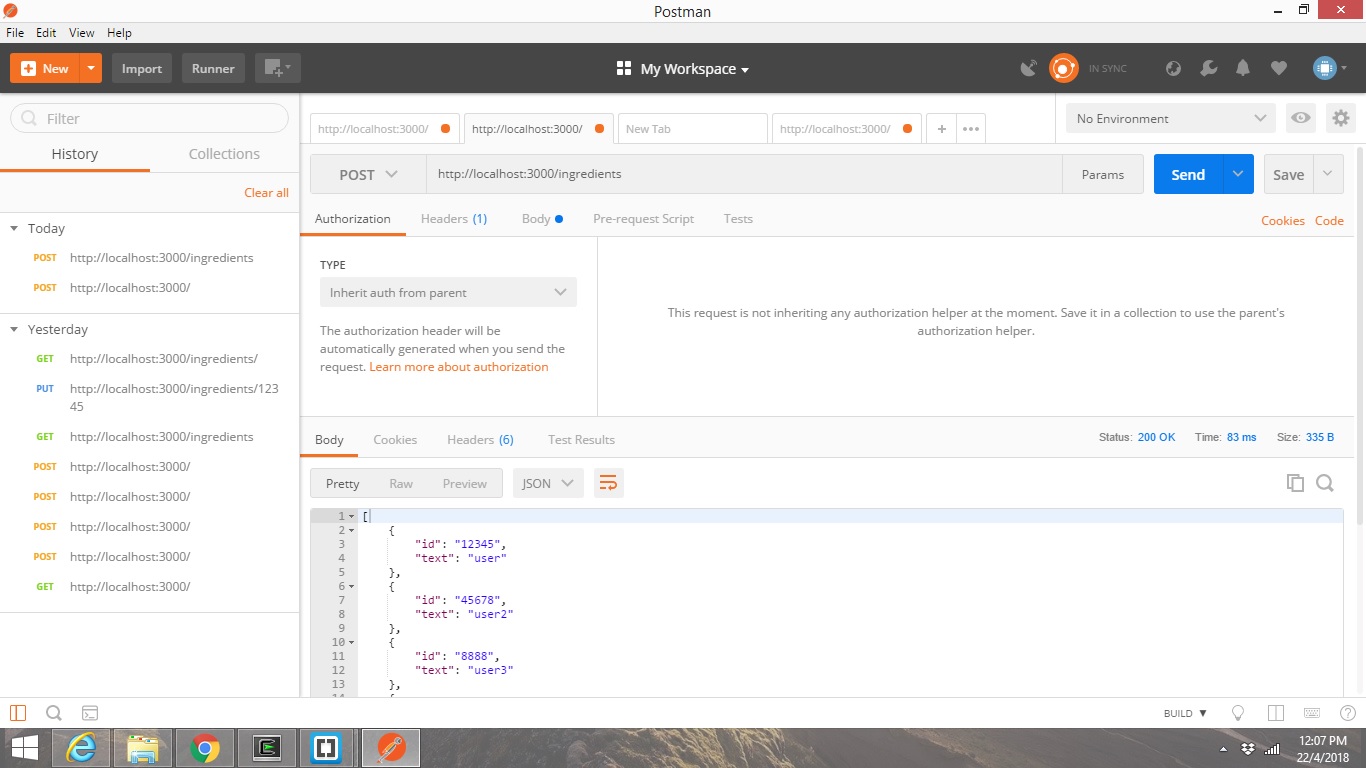Collapse the Today history group
Image resolution: width=1366 pixels, height=768 pixels.
click(14, 229)
